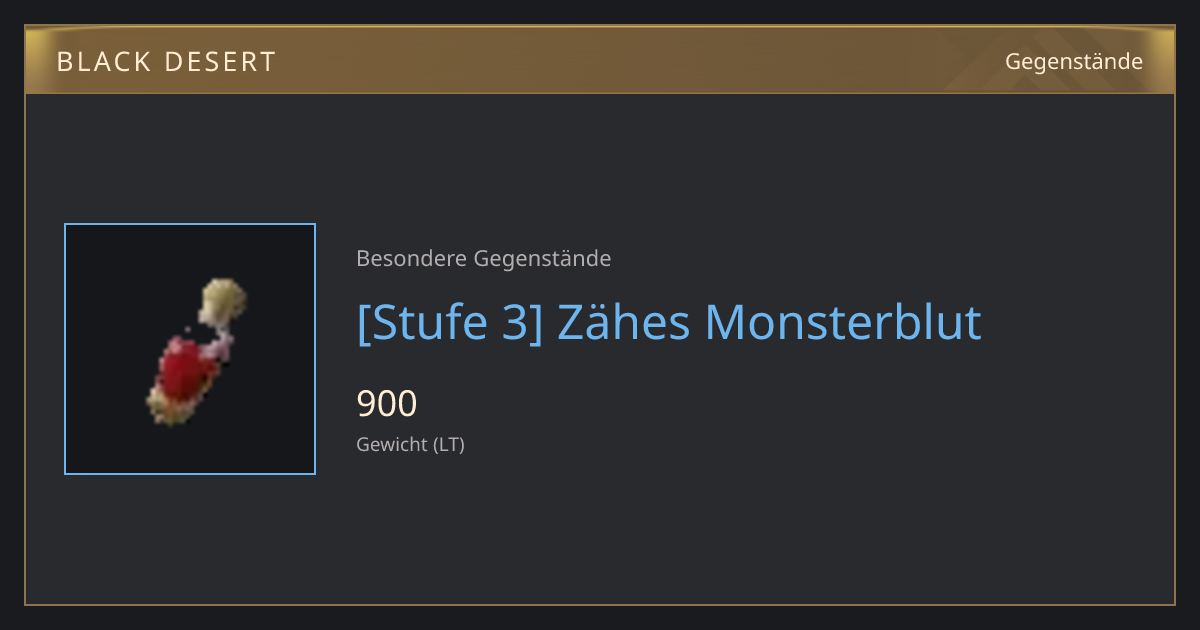Click the Zähes Monsterblut item icon
Viewport: 1200px width, 630px height.
[x=196, y=352]
